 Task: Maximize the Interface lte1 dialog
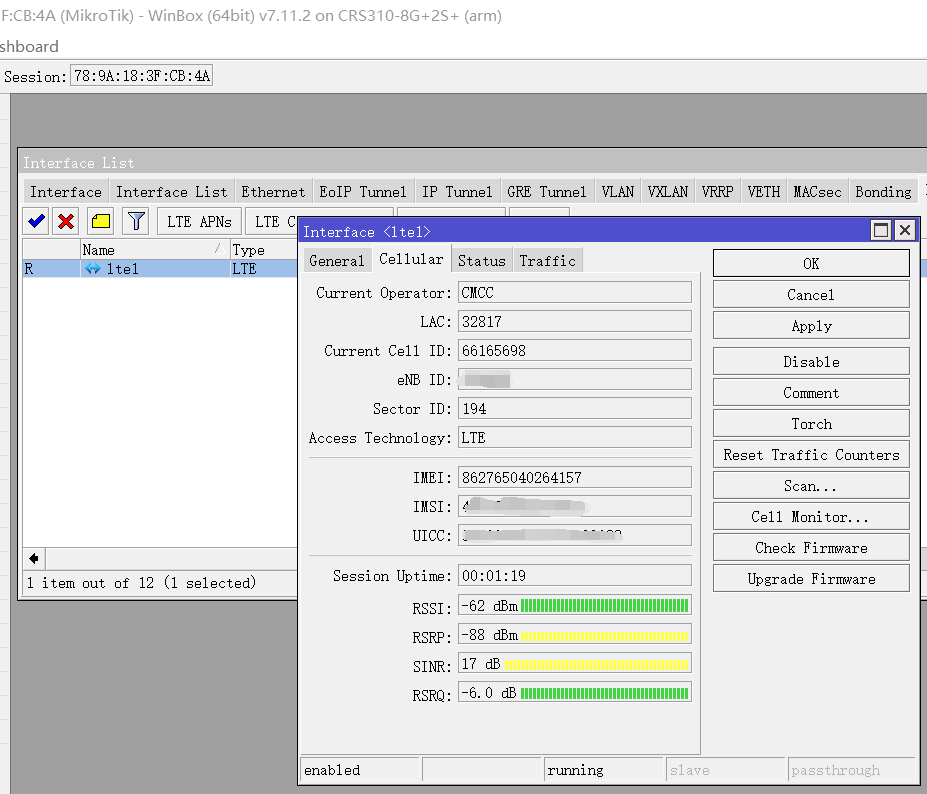pos(880,230)
